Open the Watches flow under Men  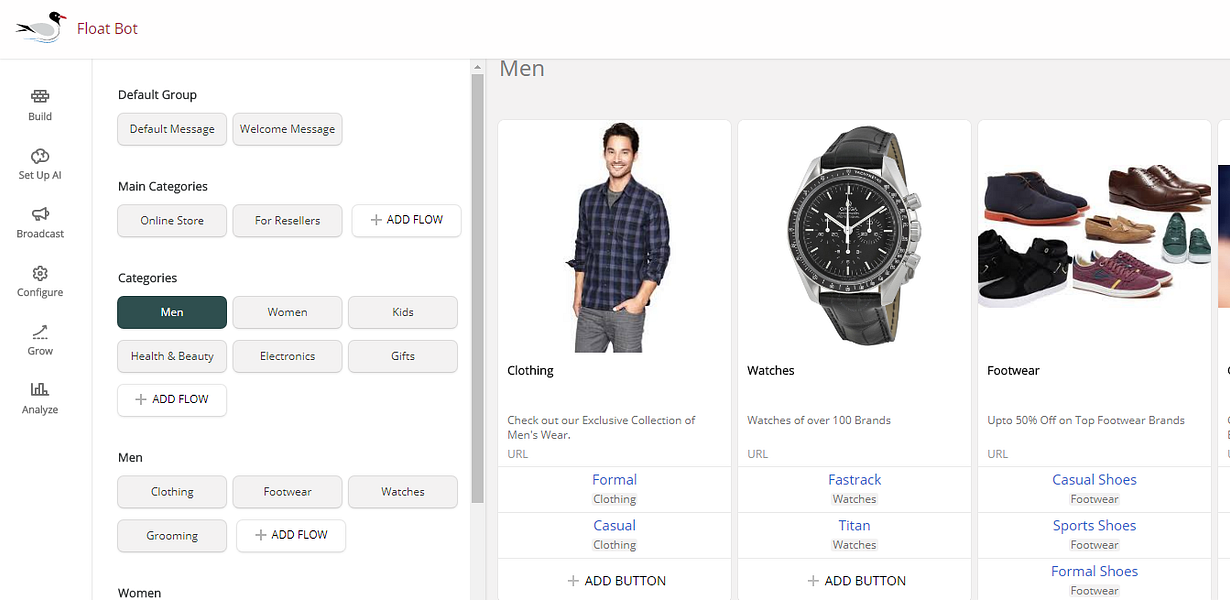click(403, 492)
